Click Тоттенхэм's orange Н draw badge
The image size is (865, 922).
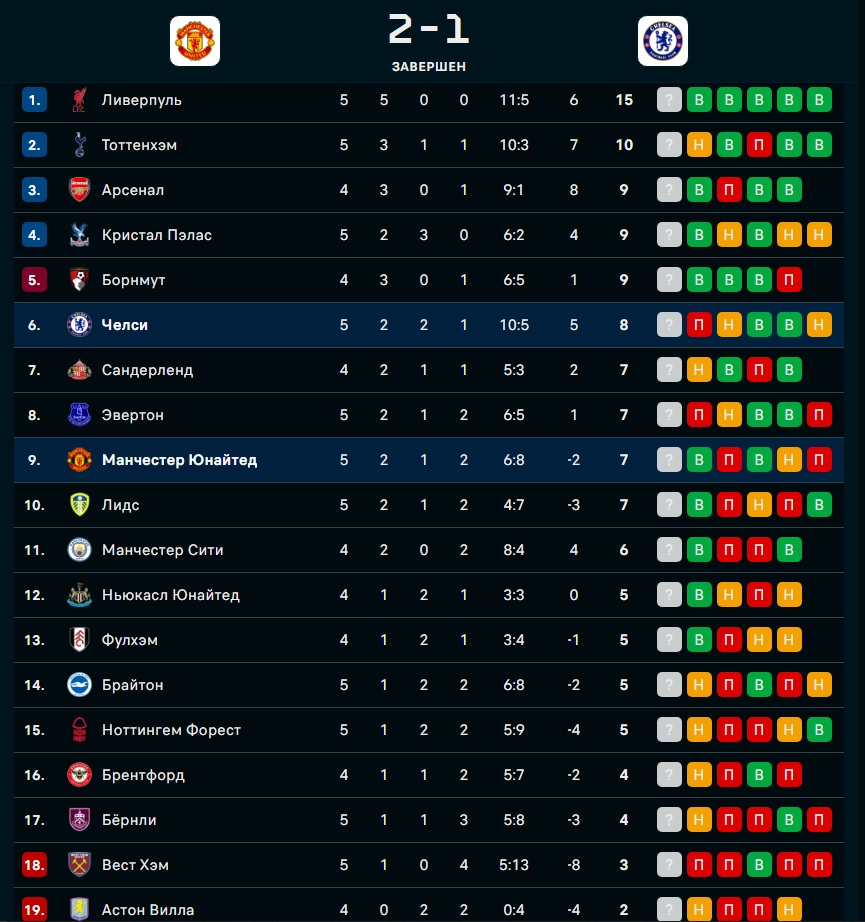click(x=699, y=145)
